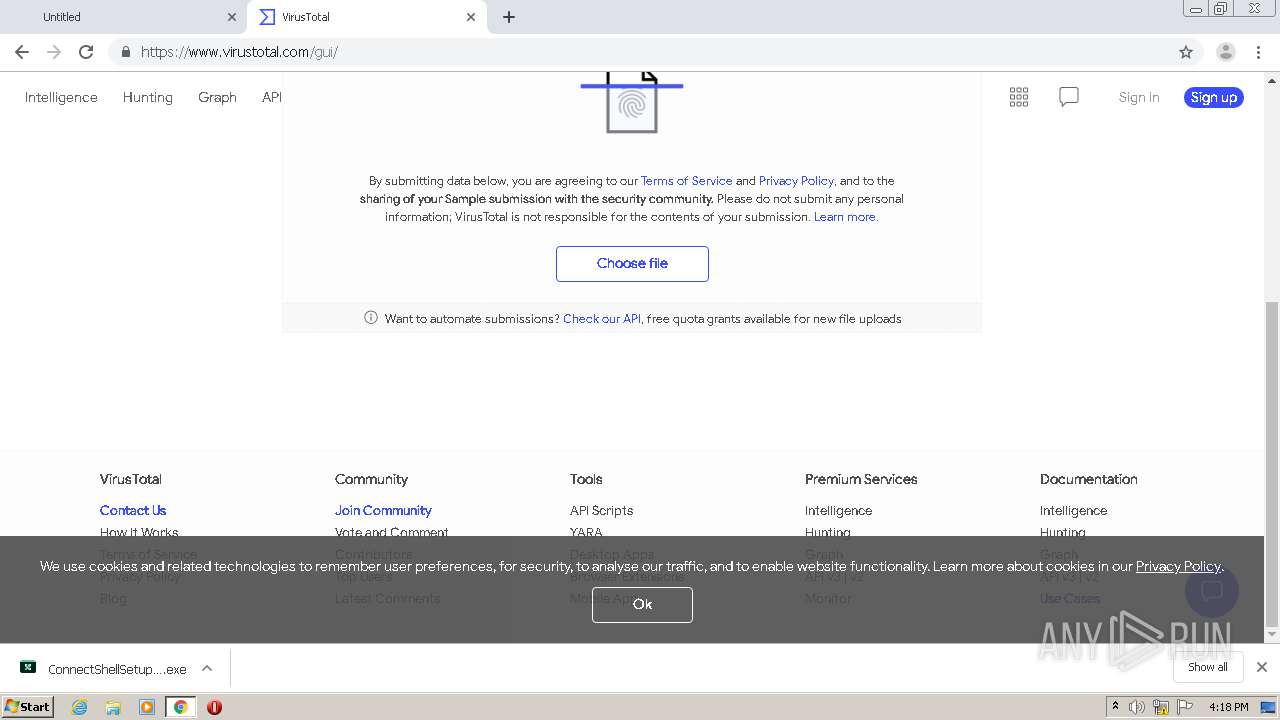Open the Contact Us footer link
Image resolution: width=1280 pixels, height=720 pixels.
tap(133, 510)
